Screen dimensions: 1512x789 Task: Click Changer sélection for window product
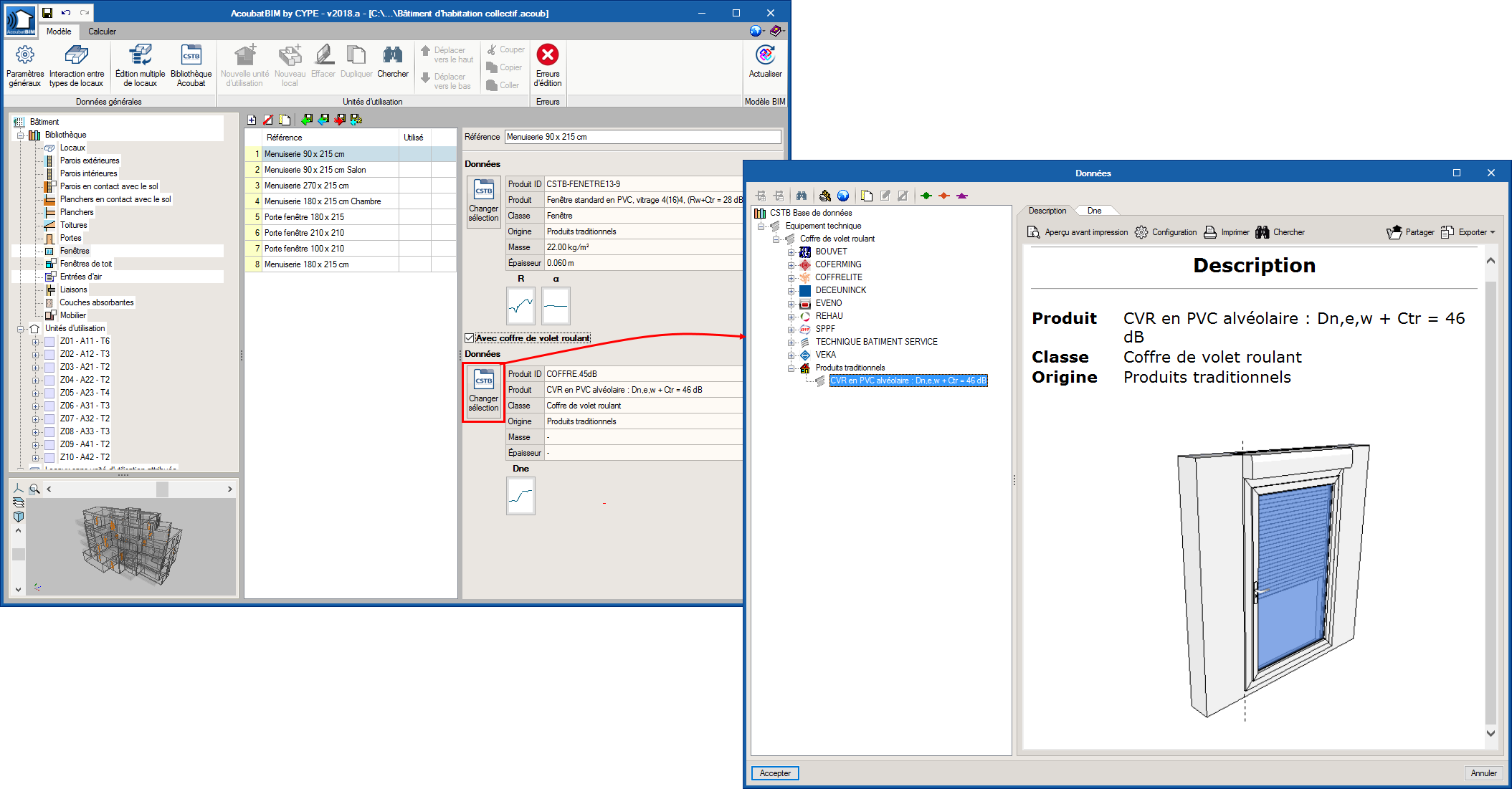(x=484, y=203)
